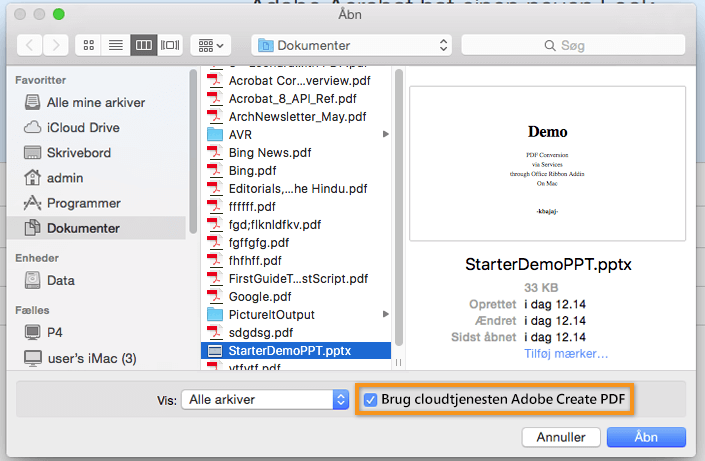Expand the AVR folder arrow

[385, 134]
